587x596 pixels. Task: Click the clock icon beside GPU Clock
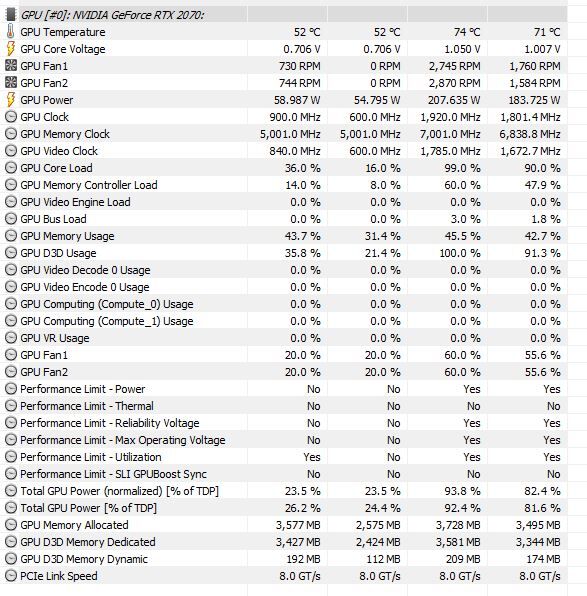click(x=11, y=117)
